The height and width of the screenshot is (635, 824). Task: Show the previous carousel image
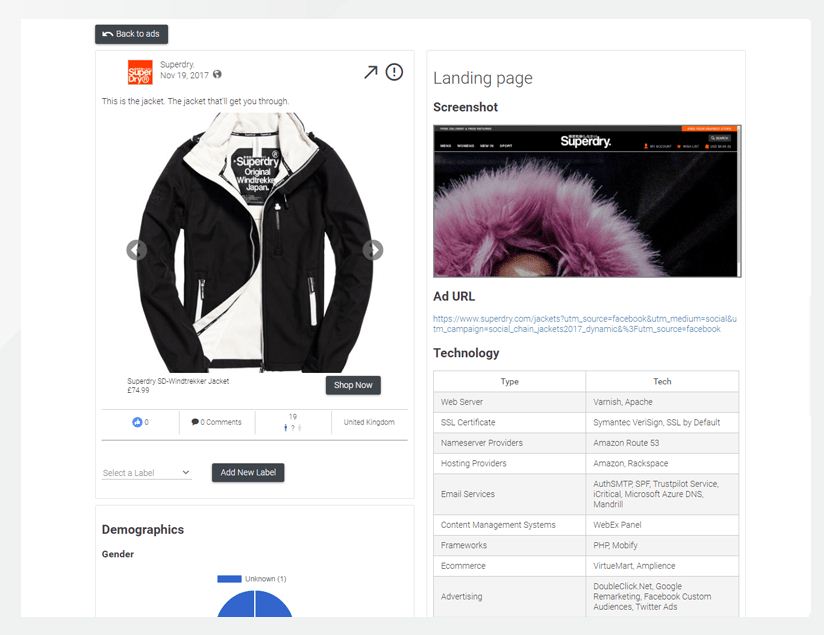click(x=137, y=250)
